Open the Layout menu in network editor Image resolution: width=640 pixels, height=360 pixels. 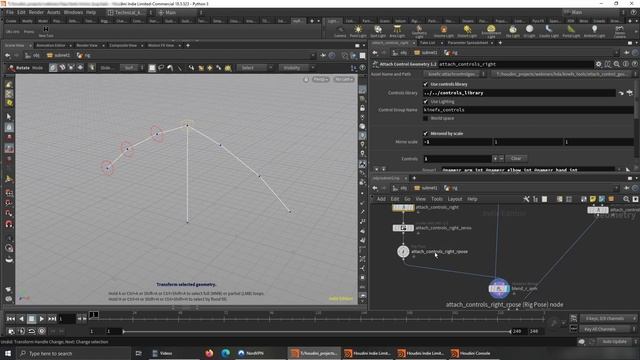point(455,199)
